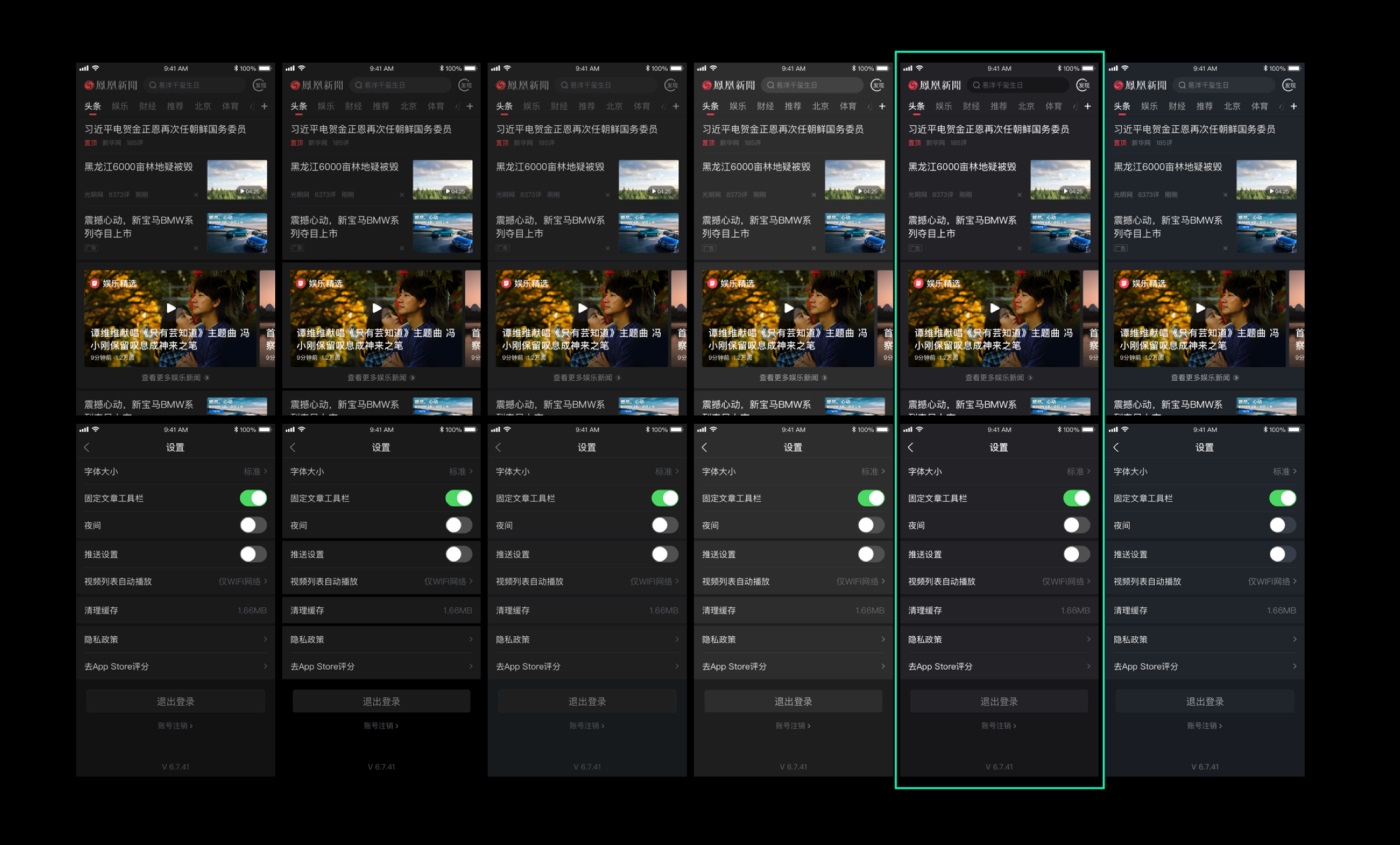
Task: Open 习近平电贺金正恩 headline in the second mockup
Action: [371, 129]
